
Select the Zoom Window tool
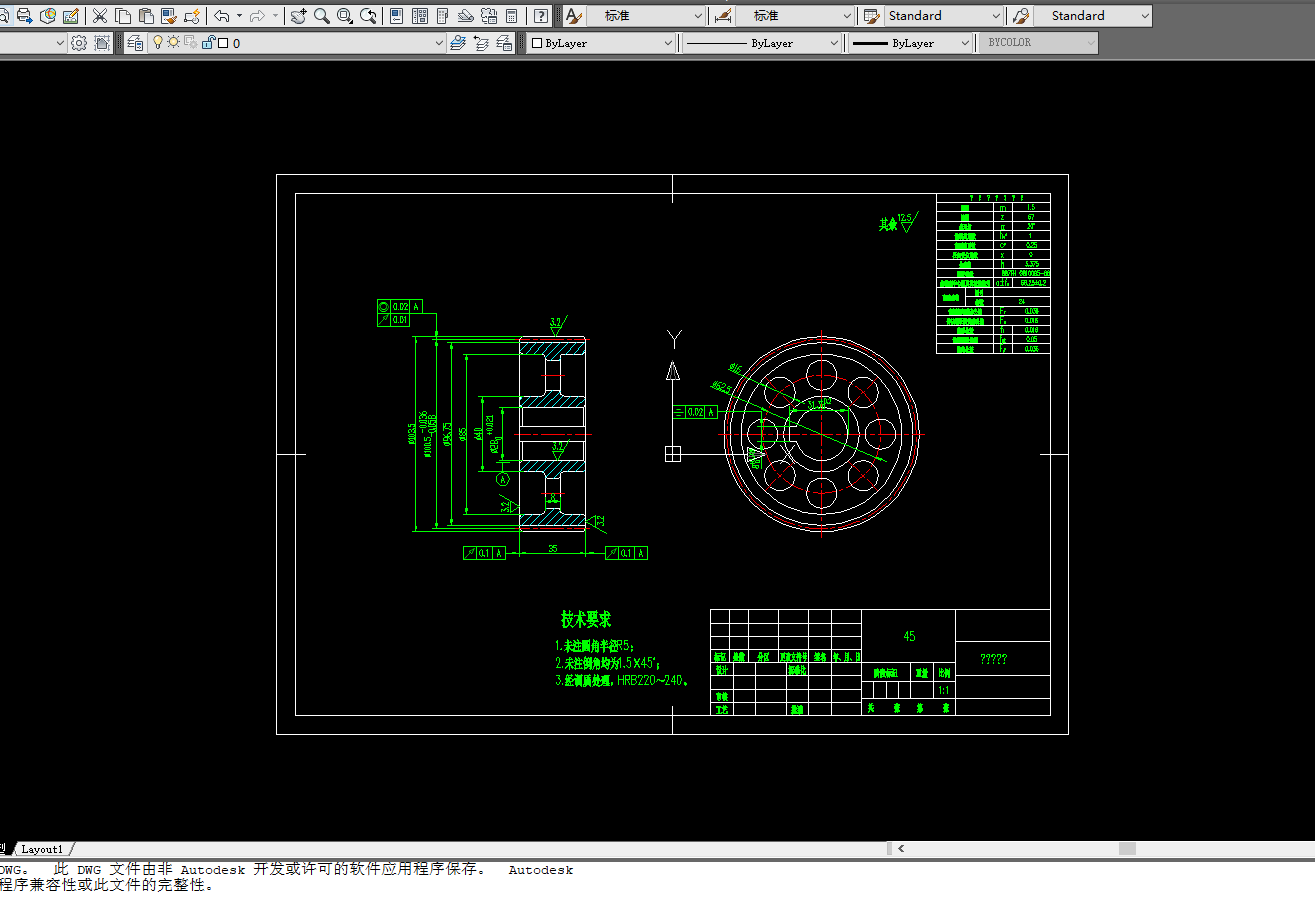(x=345, y=16)
